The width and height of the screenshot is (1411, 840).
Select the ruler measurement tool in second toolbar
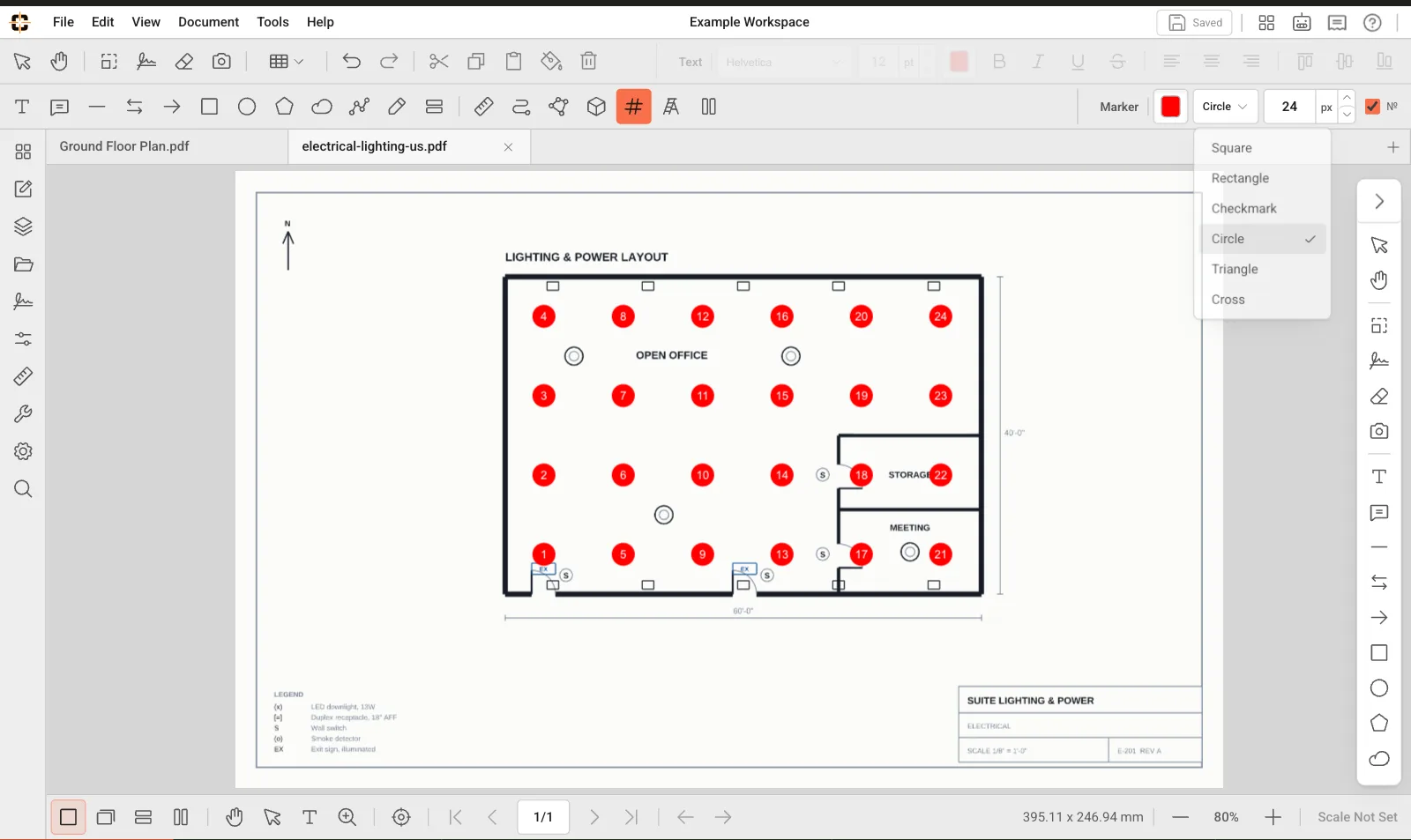[x=483, y=107]
